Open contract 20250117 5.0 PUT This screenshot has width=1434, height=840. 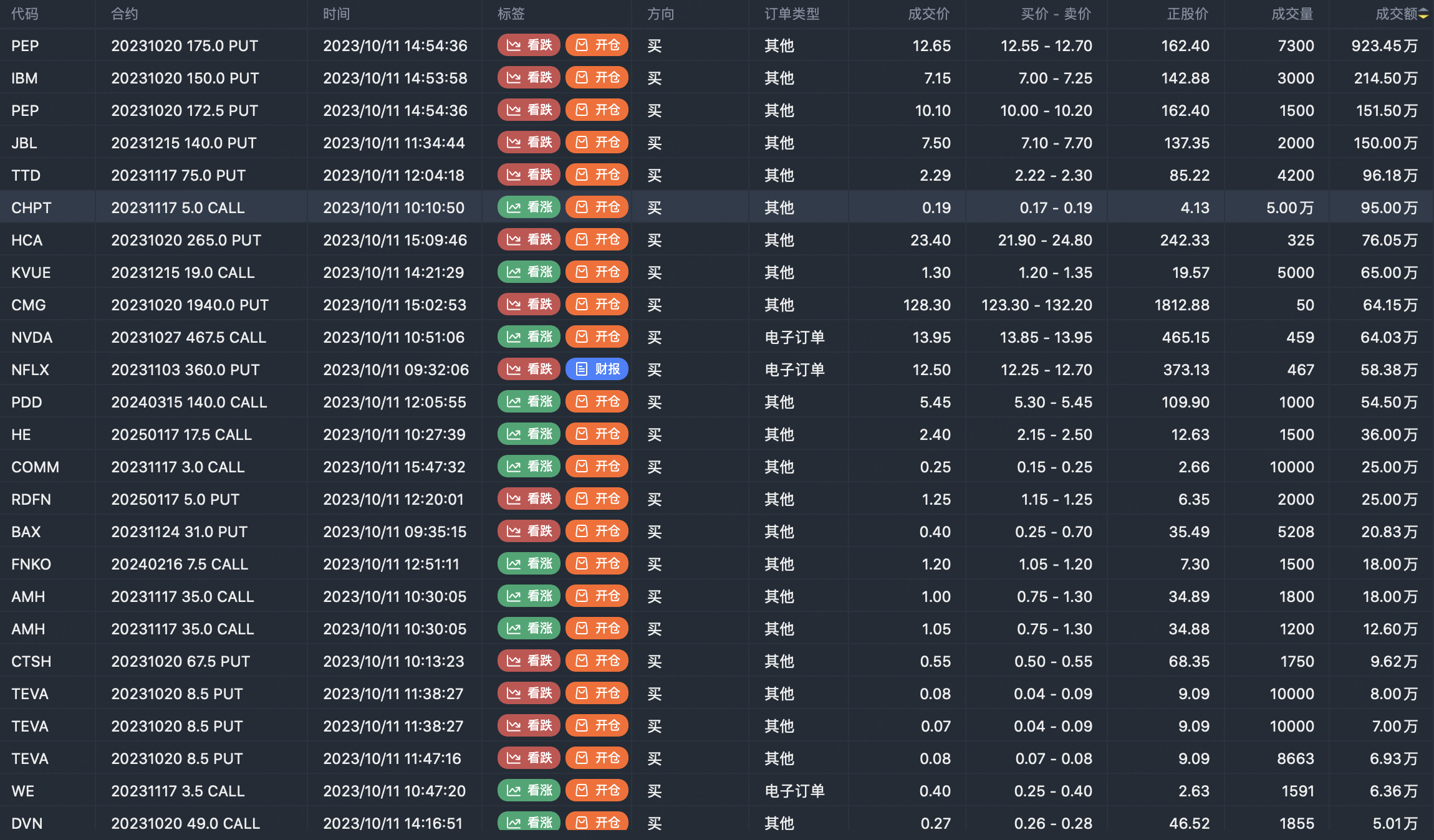coord(175,499)
